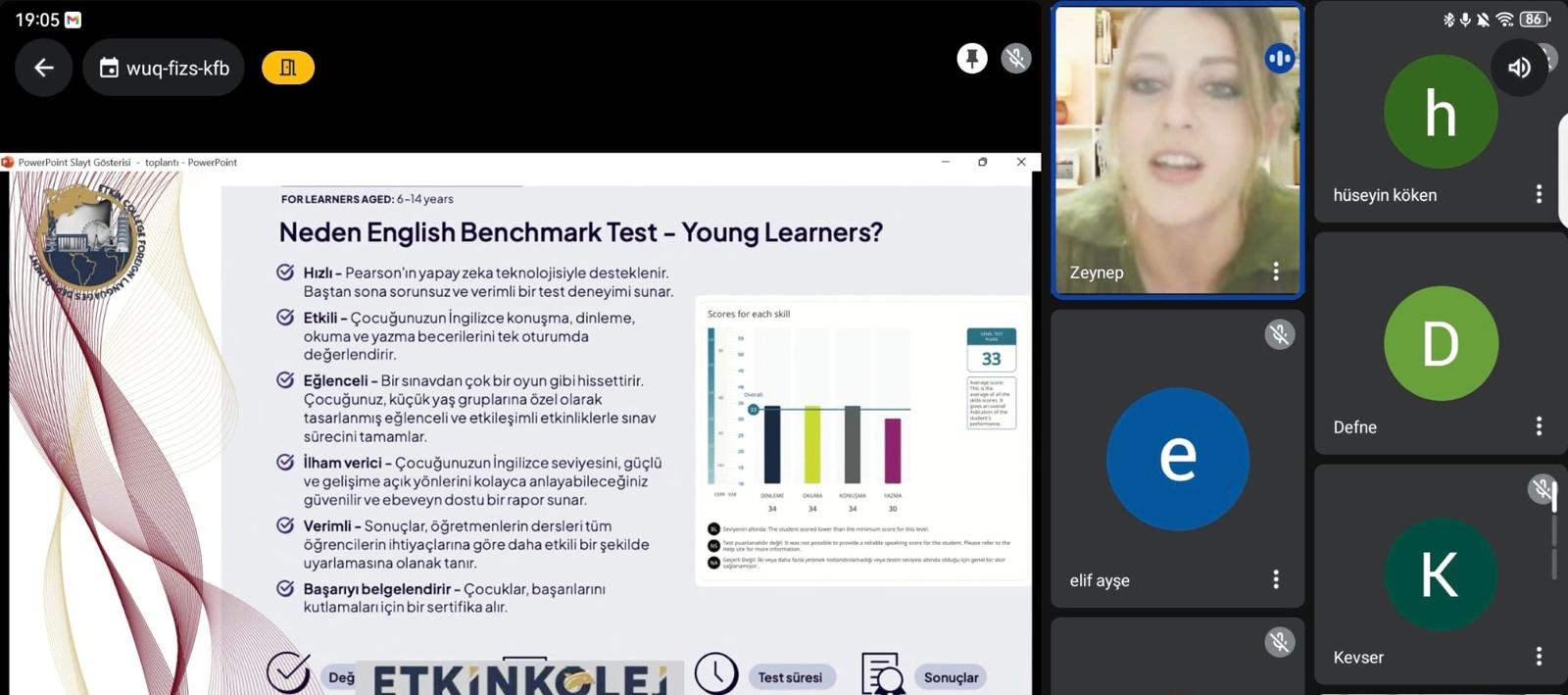Click the clock icon on the slide
The height and width of the screenshot is (695, 1568).
716,673
